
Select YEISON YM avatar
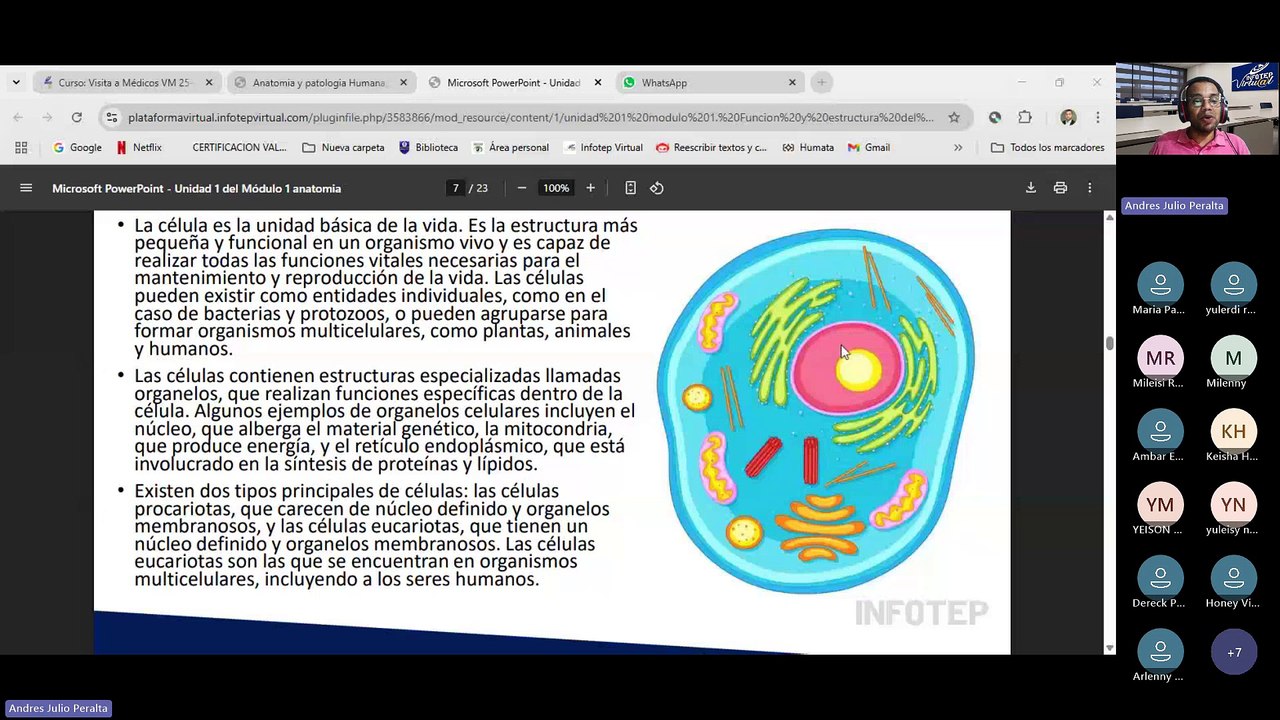click(x=1160, y=505)
